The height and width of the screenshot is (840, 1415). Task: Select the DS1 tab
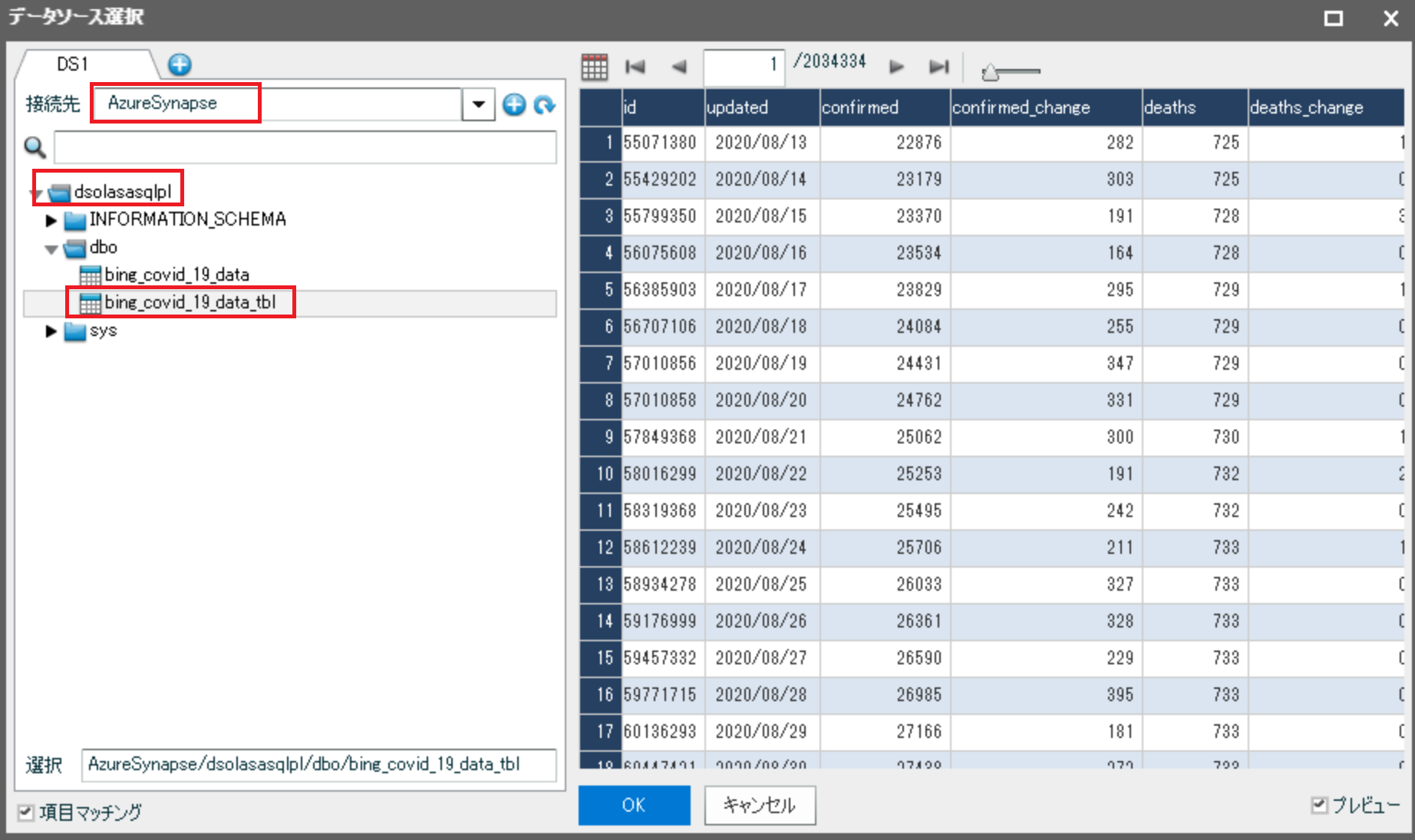coord(74,64)
